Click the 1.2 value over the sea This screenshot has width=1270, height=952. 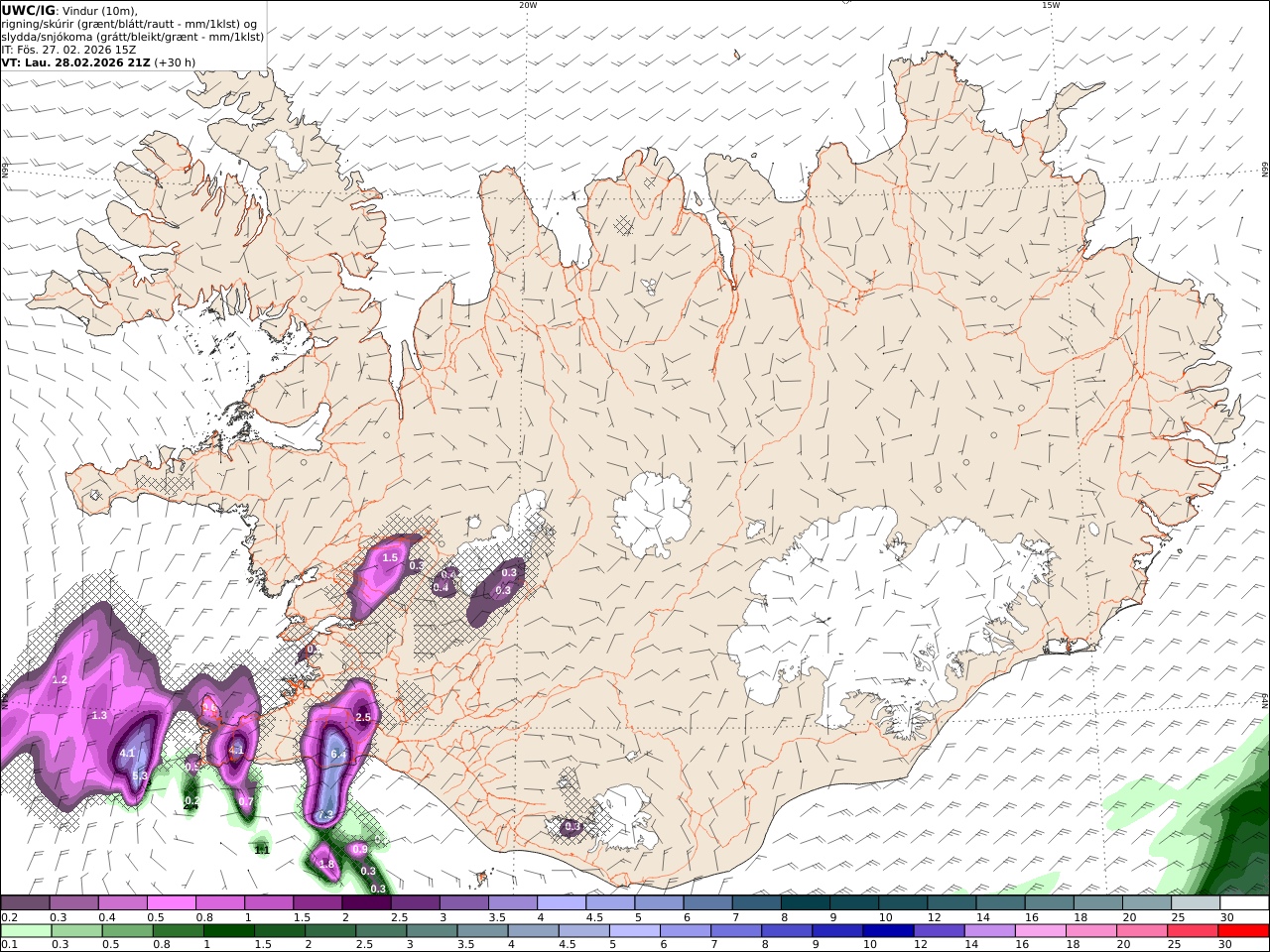(x=60, y=680)
